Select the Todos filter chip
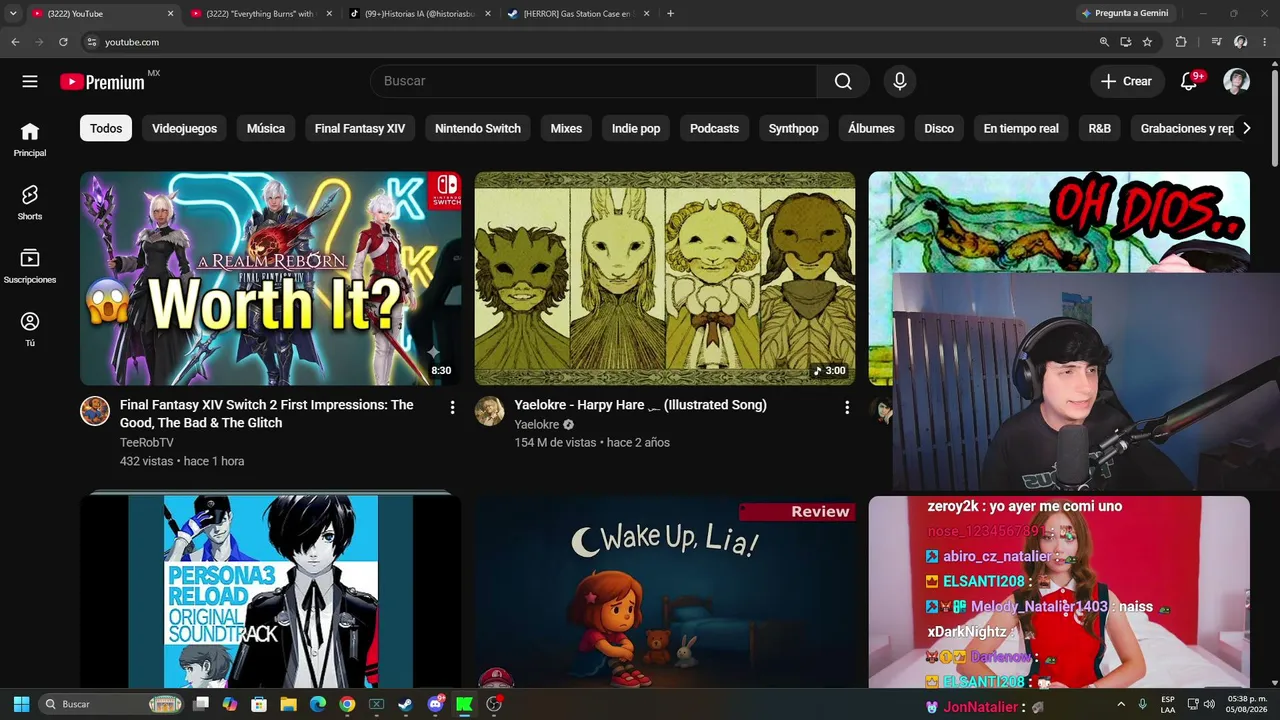The image size is (1280, 720). coord(106,128)
